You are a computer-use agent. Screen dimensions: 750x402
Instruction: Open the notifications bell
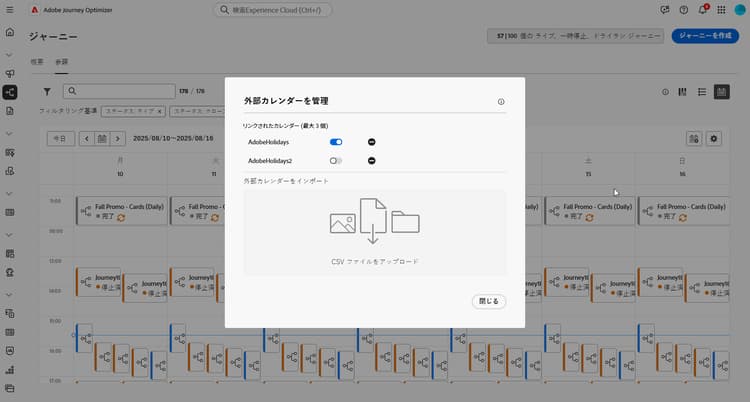click(702, 10)
